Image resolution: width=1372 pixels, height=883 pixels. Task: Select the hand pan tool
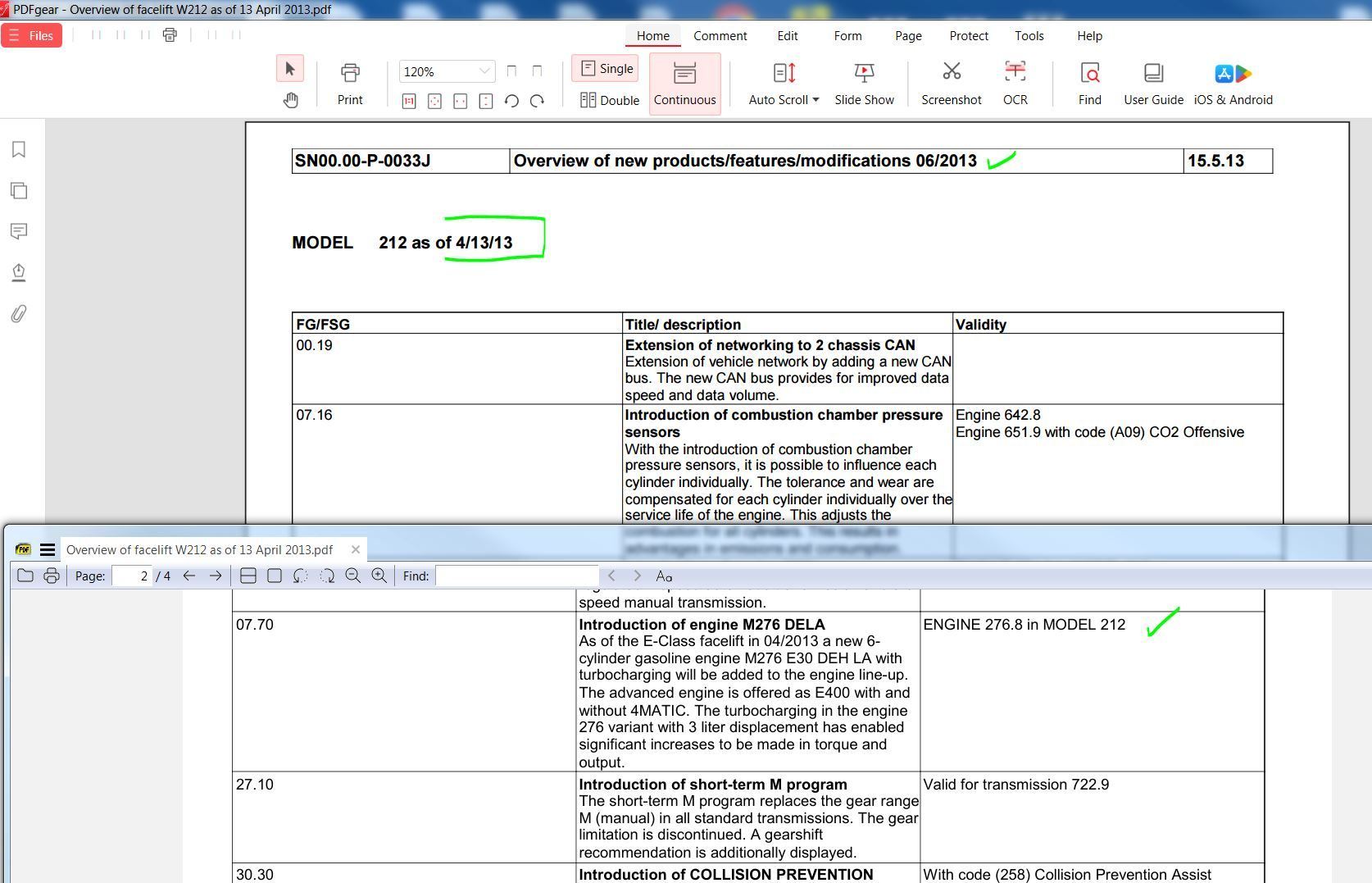click(x=290, y=100)
